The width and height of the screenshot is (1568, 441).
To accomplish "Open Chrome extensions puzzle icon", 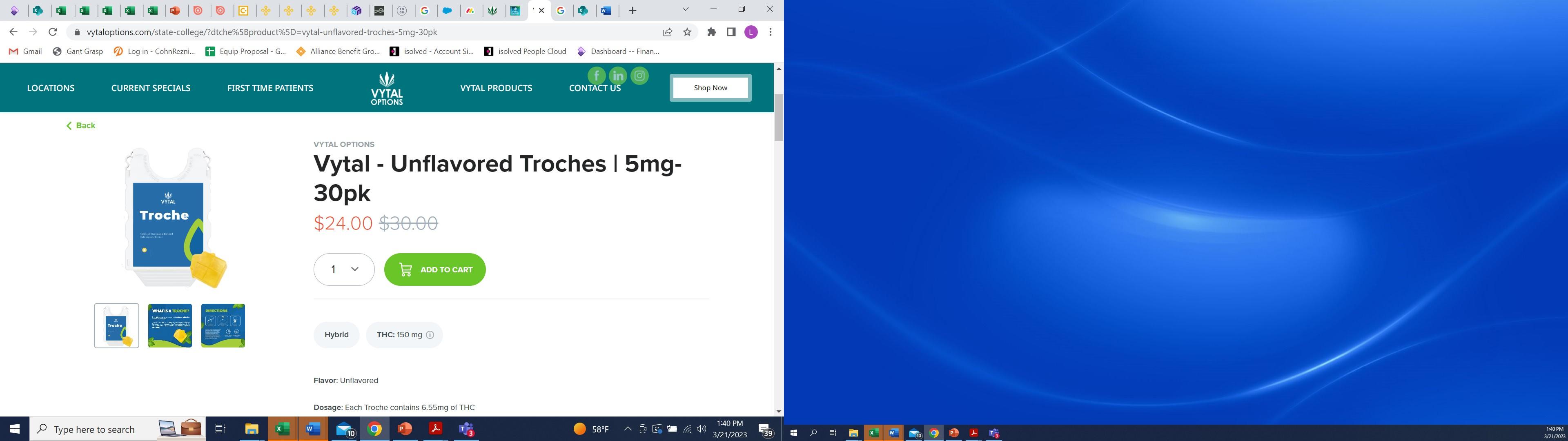I will [x=711, y=32].
